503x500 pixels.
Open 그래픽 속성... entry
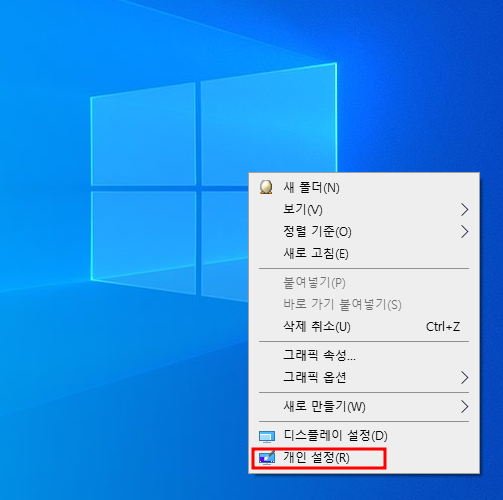tap(364, 355)
